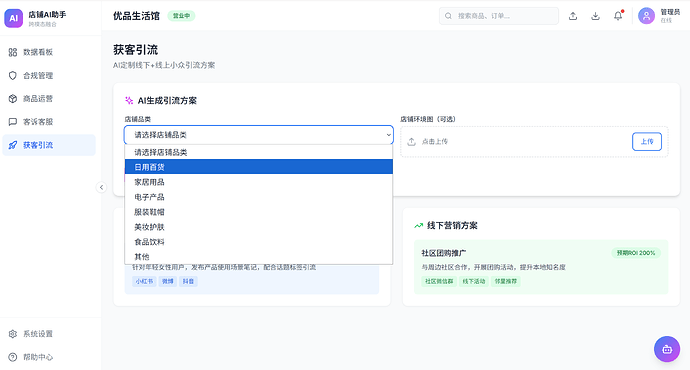Click the upload icon in top bar

(573, 16)
